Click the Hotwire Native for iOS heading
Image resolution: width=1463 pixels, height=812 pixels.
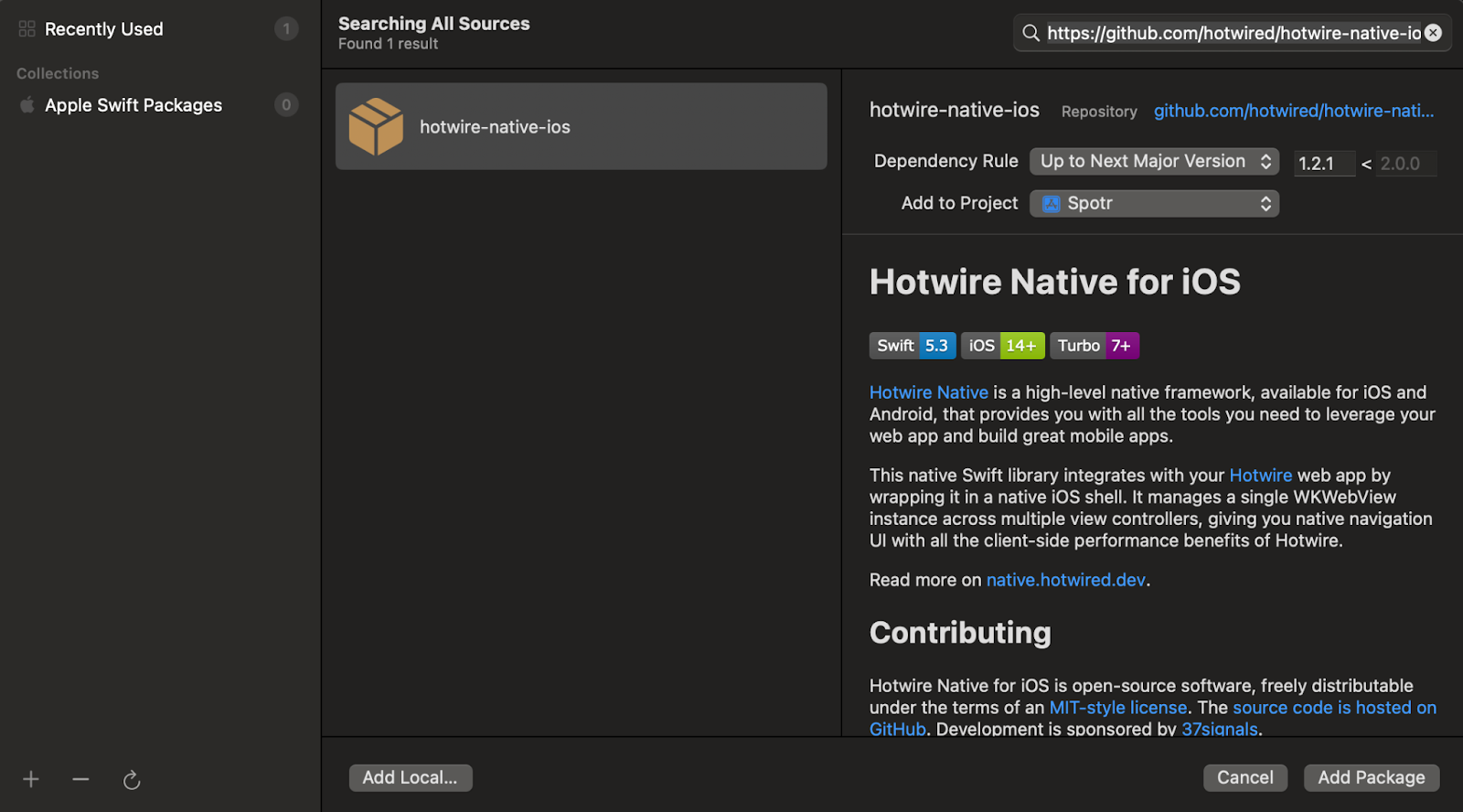click(1055, 282)
